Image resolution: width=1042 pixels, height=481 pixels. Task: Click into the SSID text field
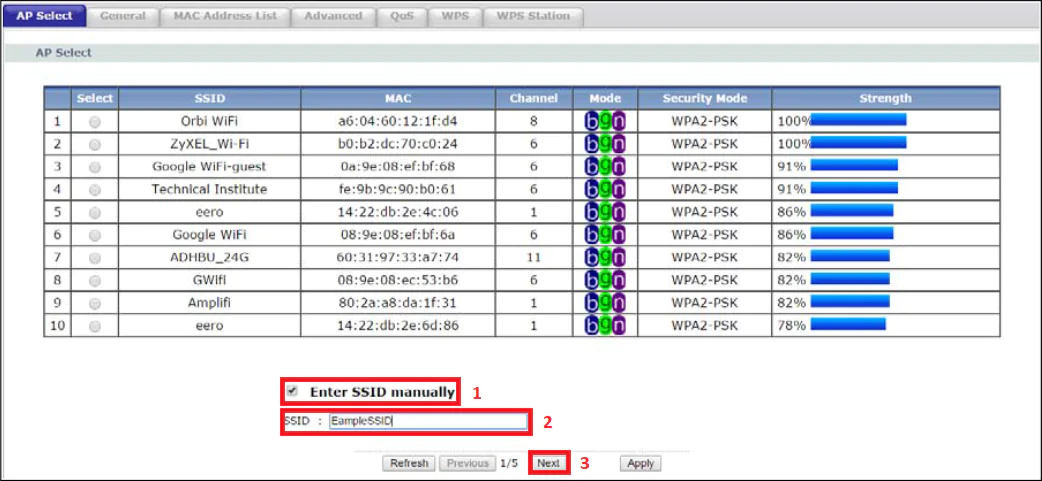(428, 421)
